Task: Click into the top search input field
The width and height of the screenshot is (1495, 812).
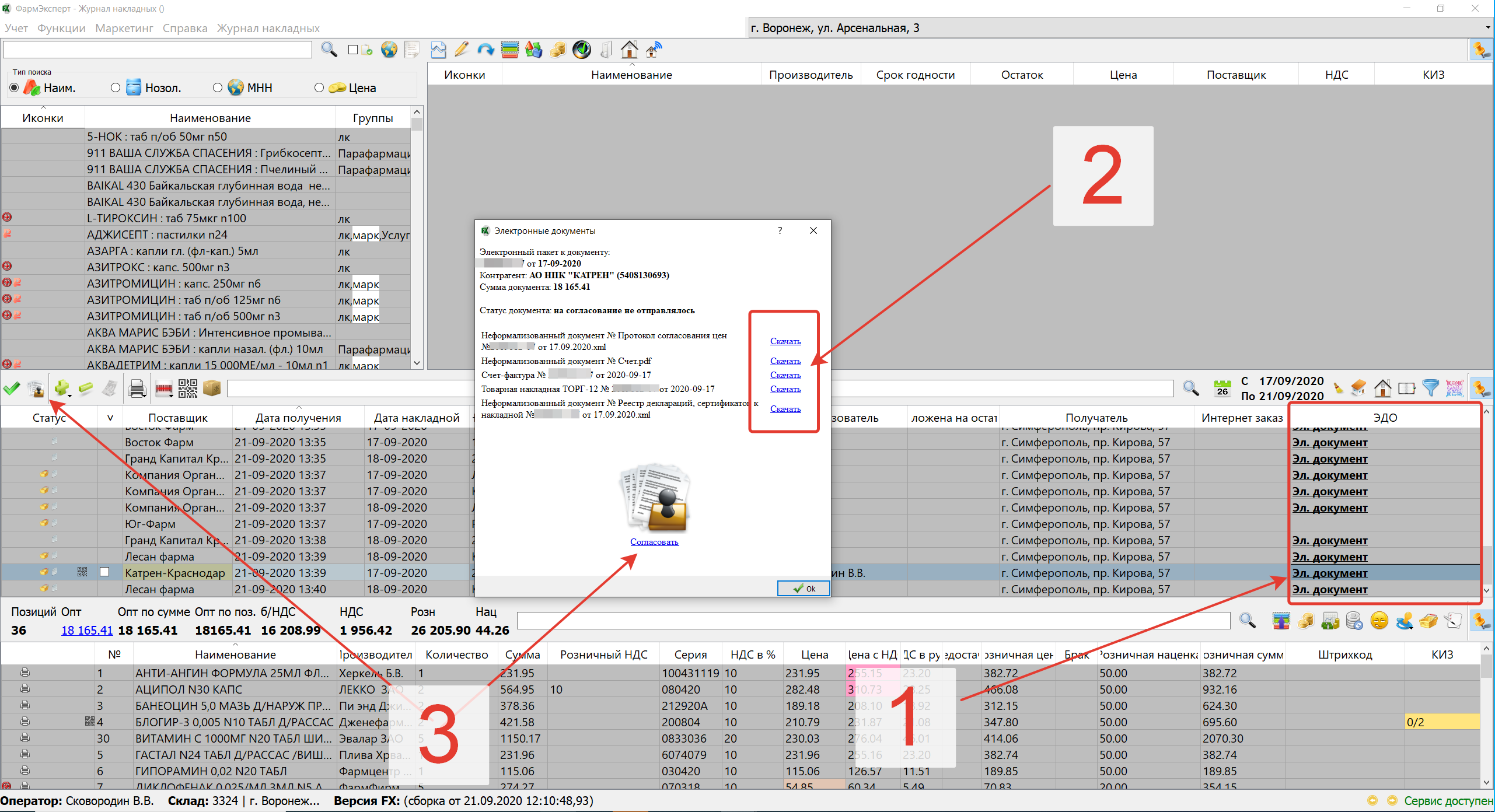Action: [158, 50]
